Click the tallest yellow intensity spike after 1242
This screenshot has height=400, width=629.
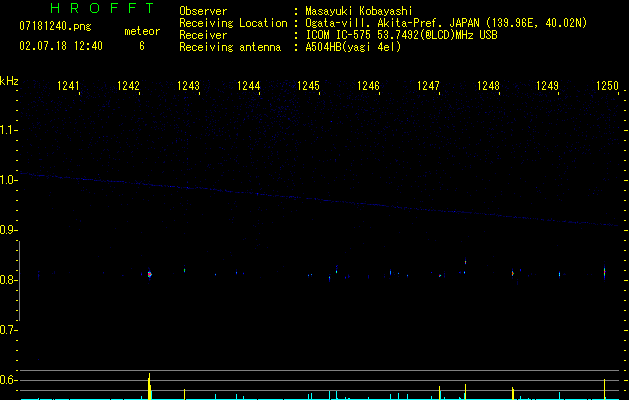(x=149, y=386)
